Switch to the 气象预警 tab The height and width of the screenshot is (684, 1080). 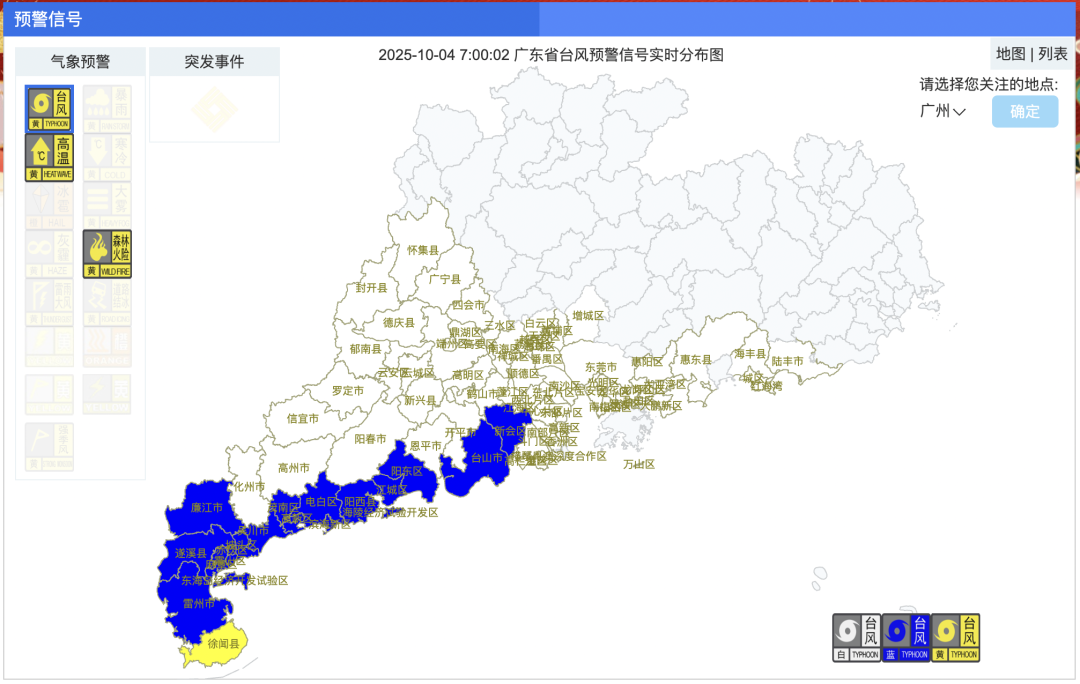click(80, 62)
